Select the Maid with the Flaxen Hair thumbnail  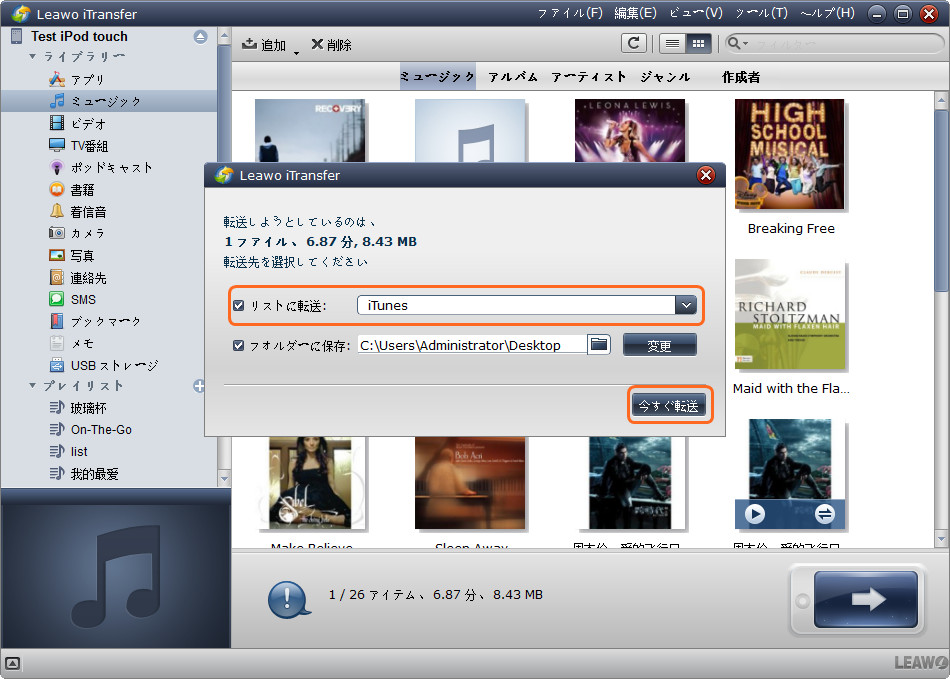point(789,314)
